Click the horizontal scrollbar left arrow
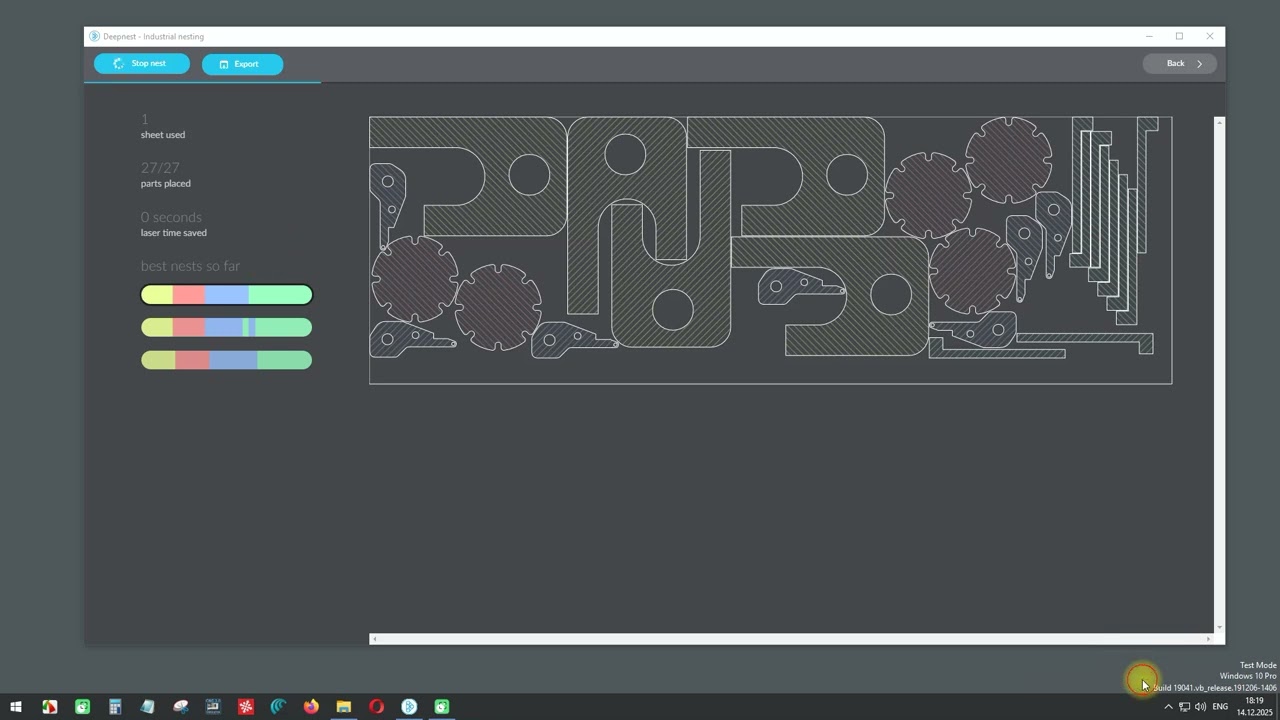This screenshot has width=1280, height=720. point(374,639)
